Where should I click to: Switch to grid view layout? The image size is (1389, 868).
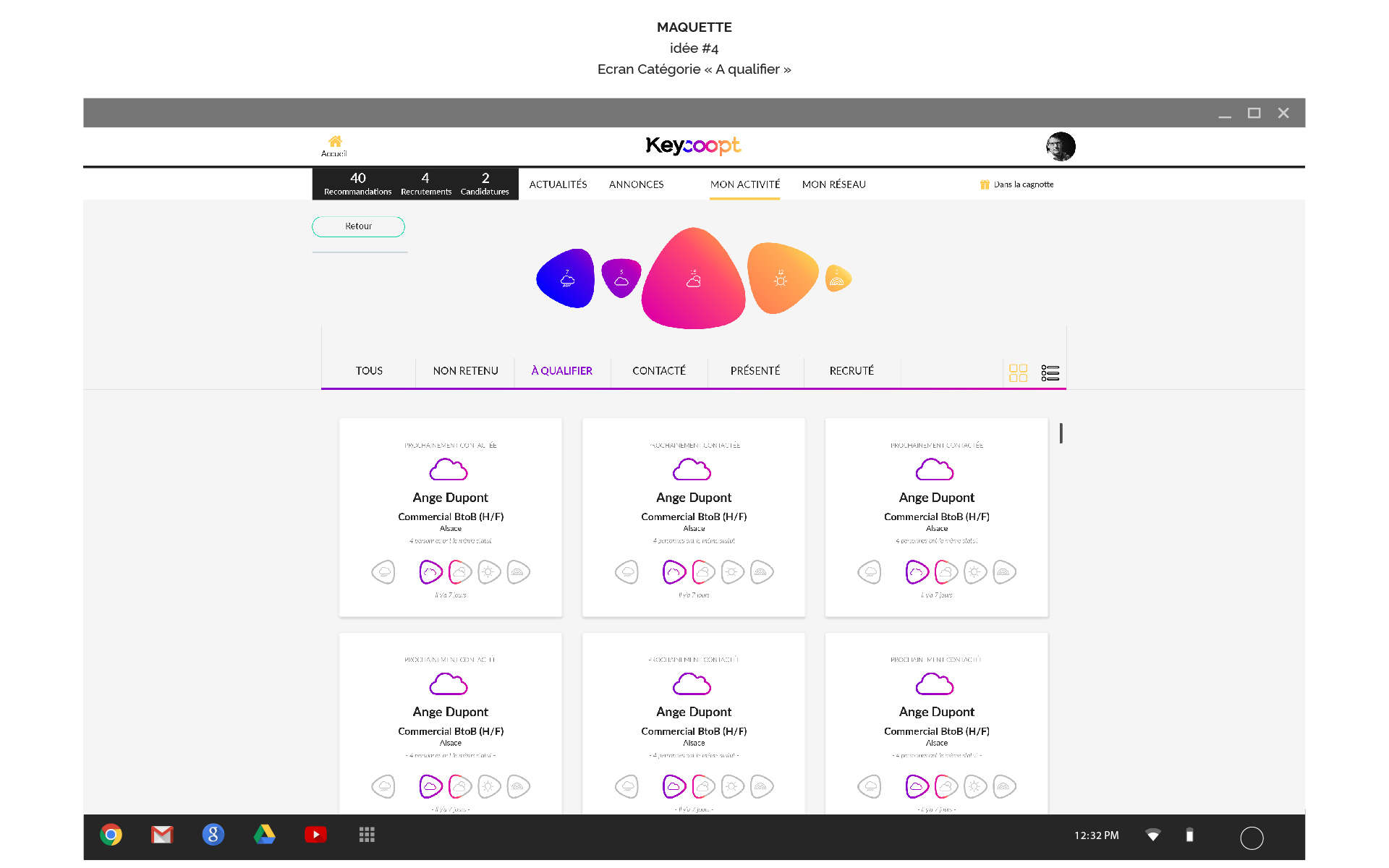tap(1018, 373)
